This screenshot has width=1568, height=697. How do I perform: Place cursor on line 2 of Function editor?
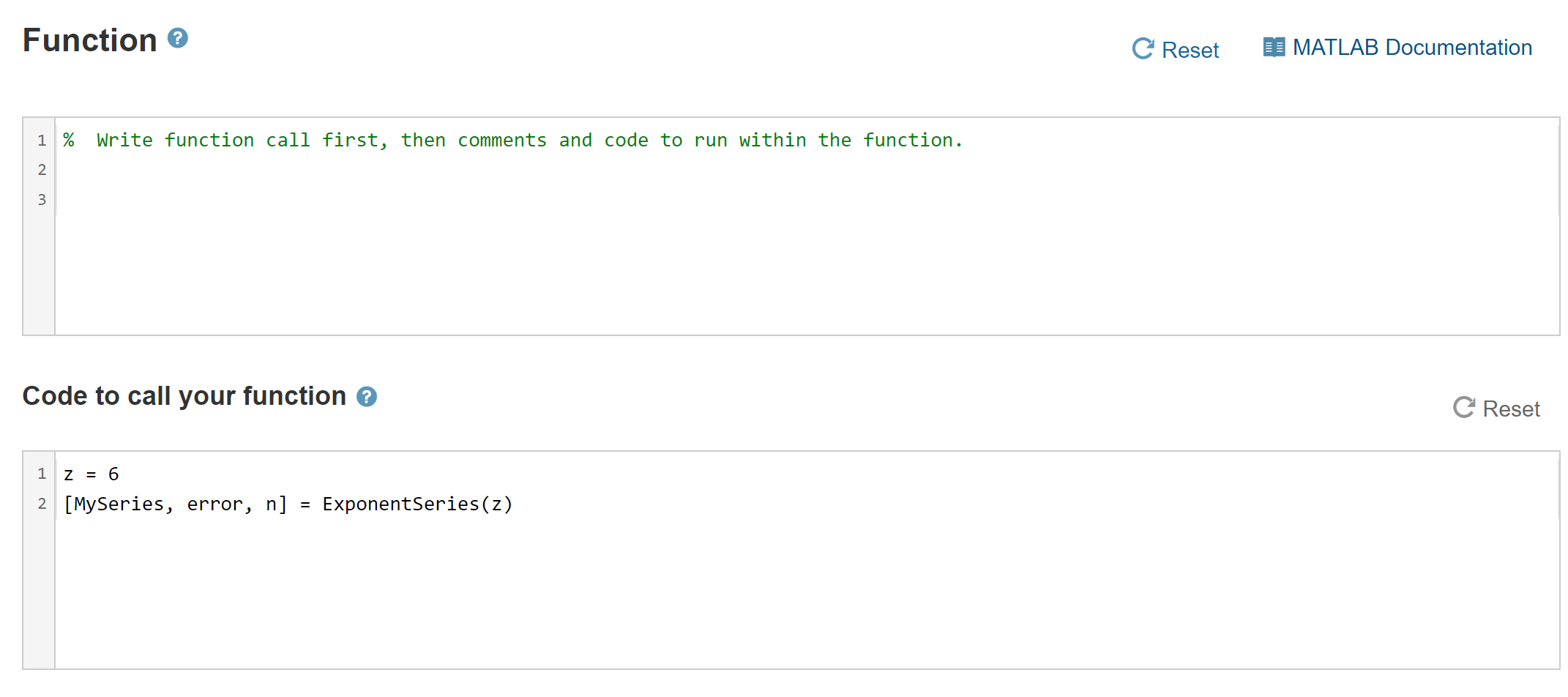293,169
